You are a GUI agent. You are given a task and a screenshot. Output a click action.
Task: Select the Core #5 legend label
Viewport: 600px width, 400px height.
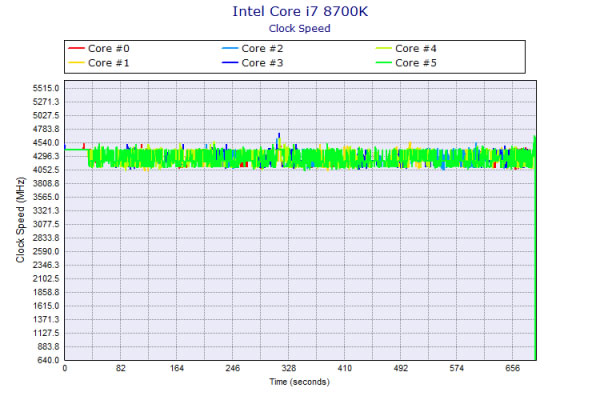[416, 63]
